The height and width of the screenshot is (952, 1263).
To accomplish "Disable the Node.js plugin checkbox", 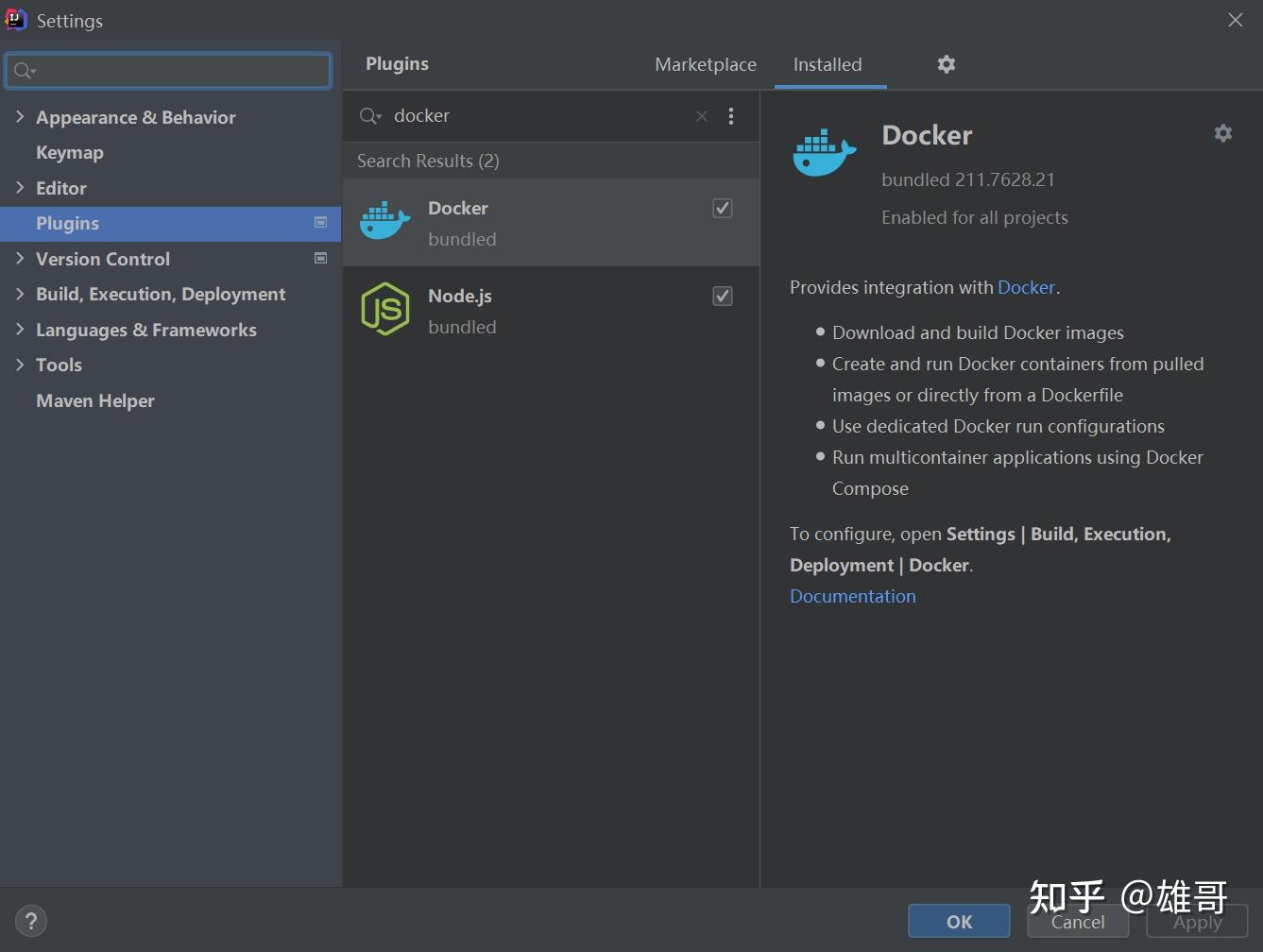I will 722,296.
